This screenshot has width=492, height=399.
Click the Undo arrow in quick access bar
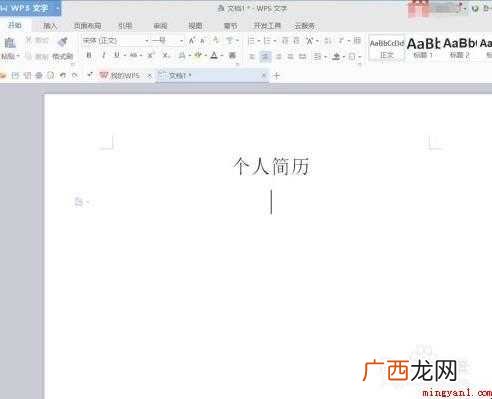[x=63, y=75]
